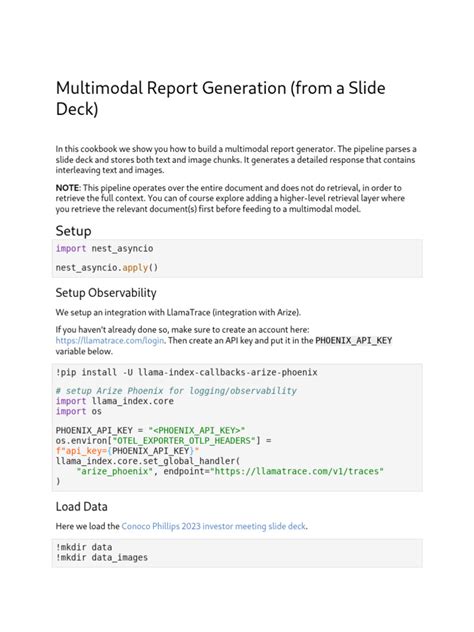Click the 'import os' code line
474x632 pixels.
[79, 412]
